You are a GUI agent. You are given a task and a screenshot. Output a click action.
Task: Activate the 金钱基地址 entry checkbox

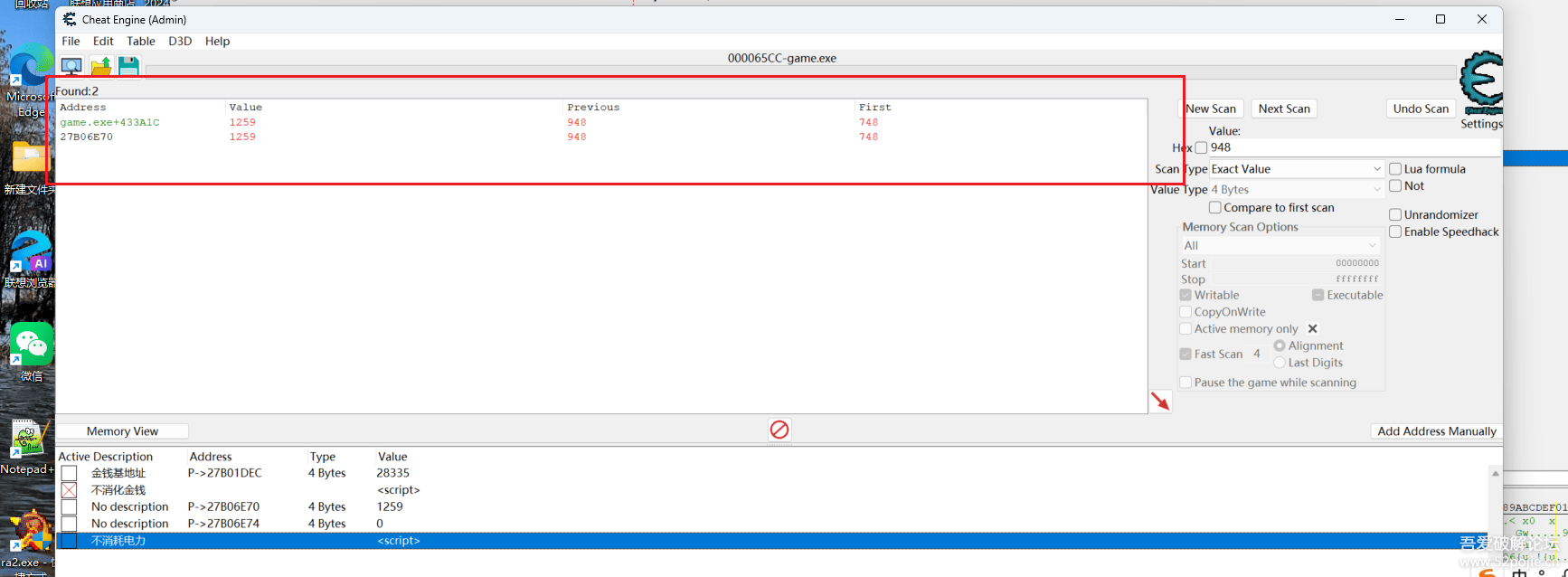coord(69,473)
